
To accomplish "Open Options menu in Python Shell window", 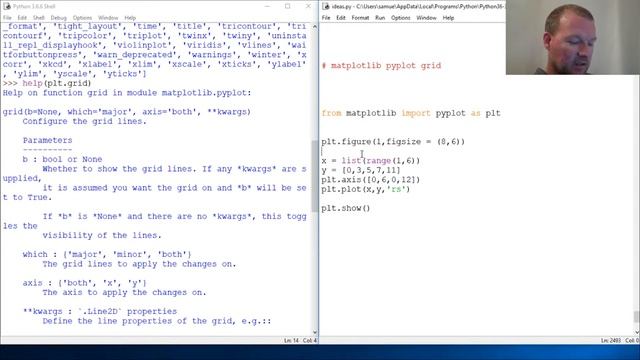I will tap(82, 18).
